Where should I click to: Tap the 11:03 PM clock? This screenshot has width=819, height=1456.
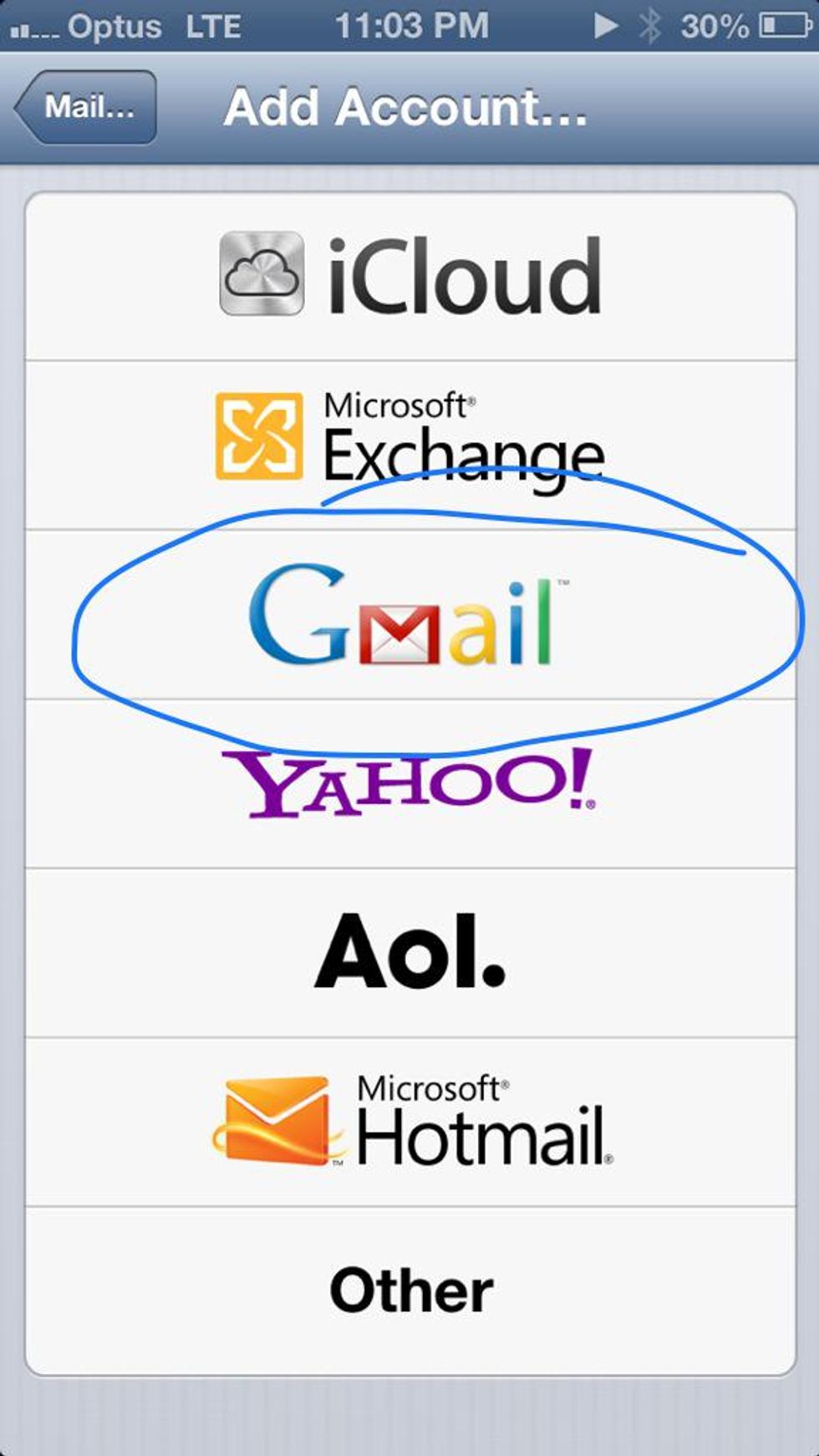tap(412, 25)
